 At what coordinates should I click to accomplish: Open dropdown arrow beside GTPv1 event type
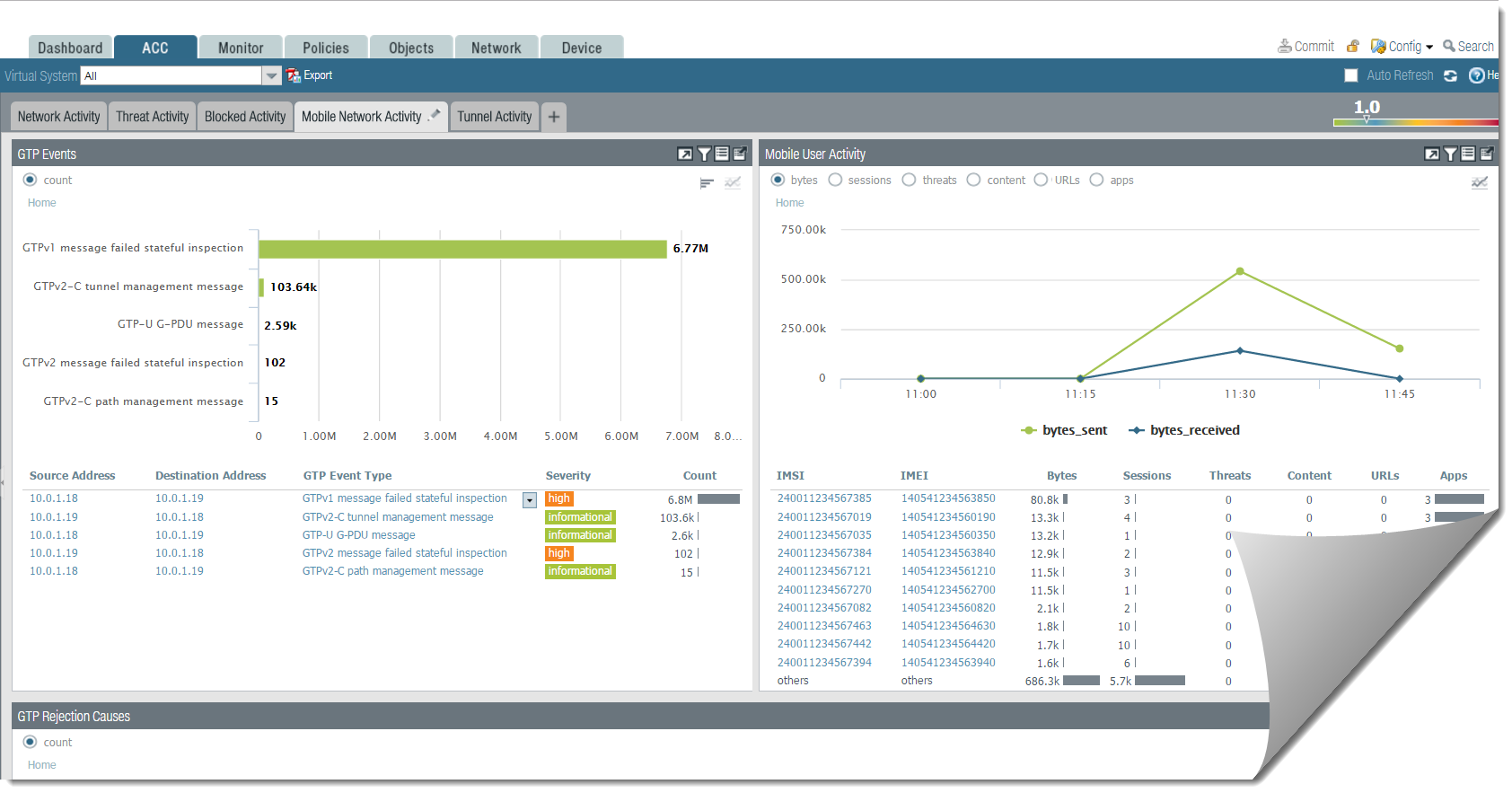click(530, 500)
